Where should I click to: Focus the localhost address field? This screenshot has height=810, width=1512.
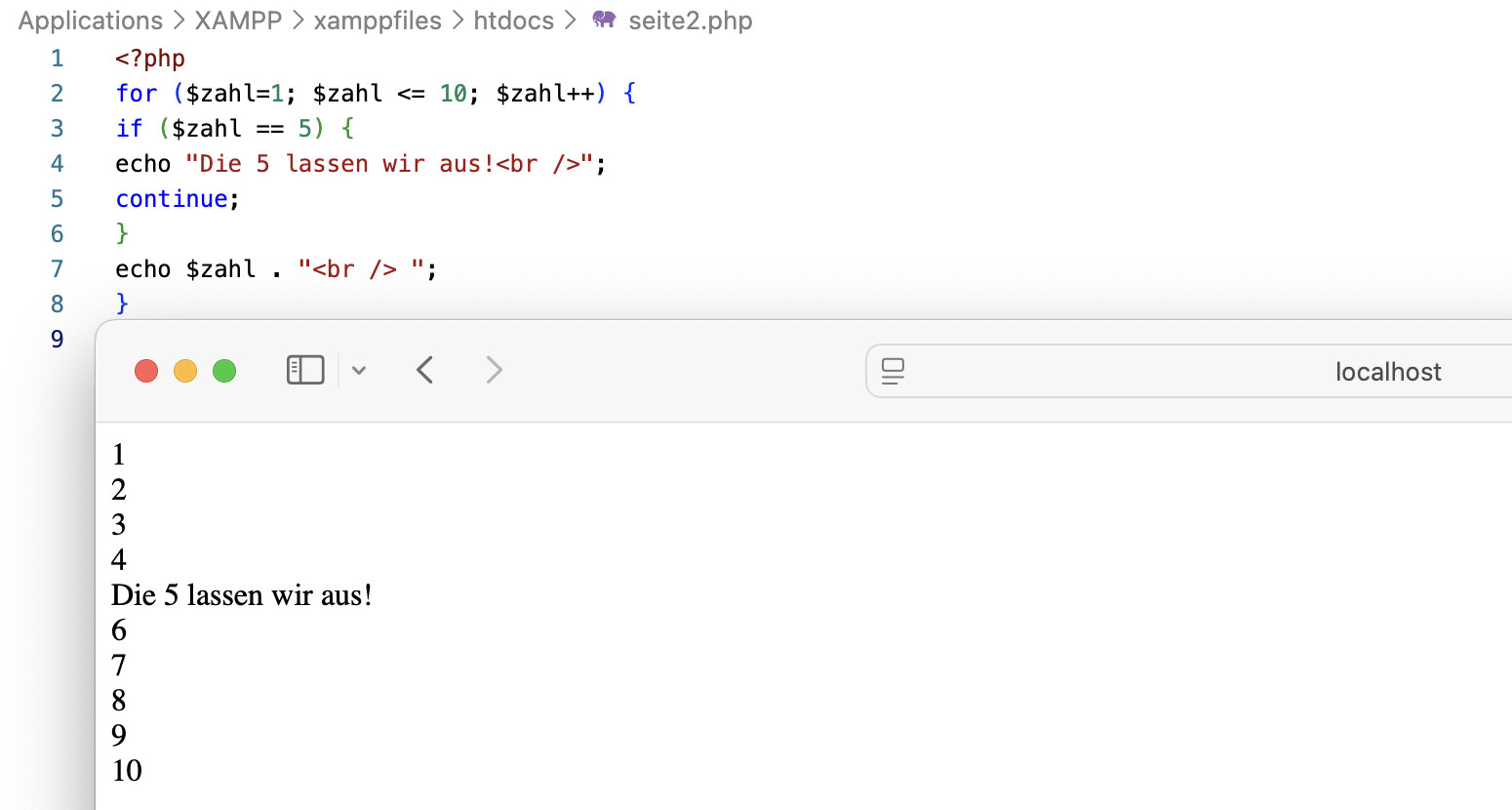click(x=1387, y=372)
